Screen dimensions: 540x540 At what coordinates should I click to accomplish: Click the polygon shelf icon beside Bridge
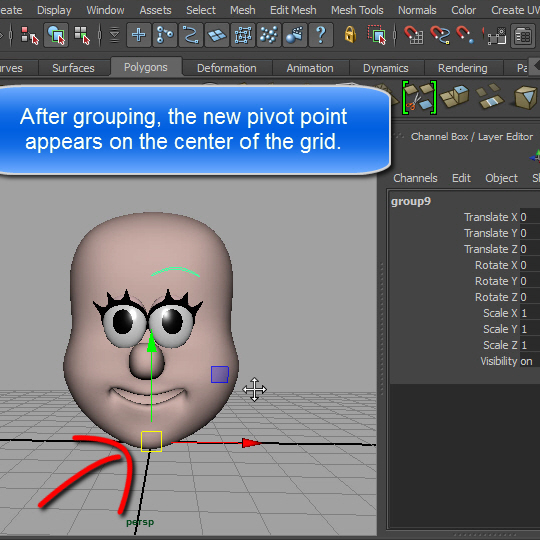pyautogui.click(x=526, y=97)
